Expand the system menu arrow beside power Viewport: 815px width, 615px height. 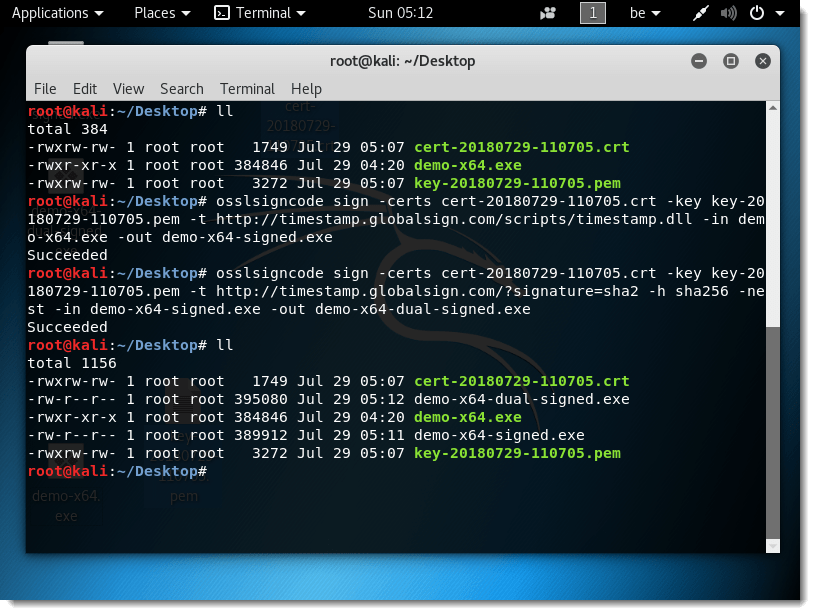click(x=780, y=13)
